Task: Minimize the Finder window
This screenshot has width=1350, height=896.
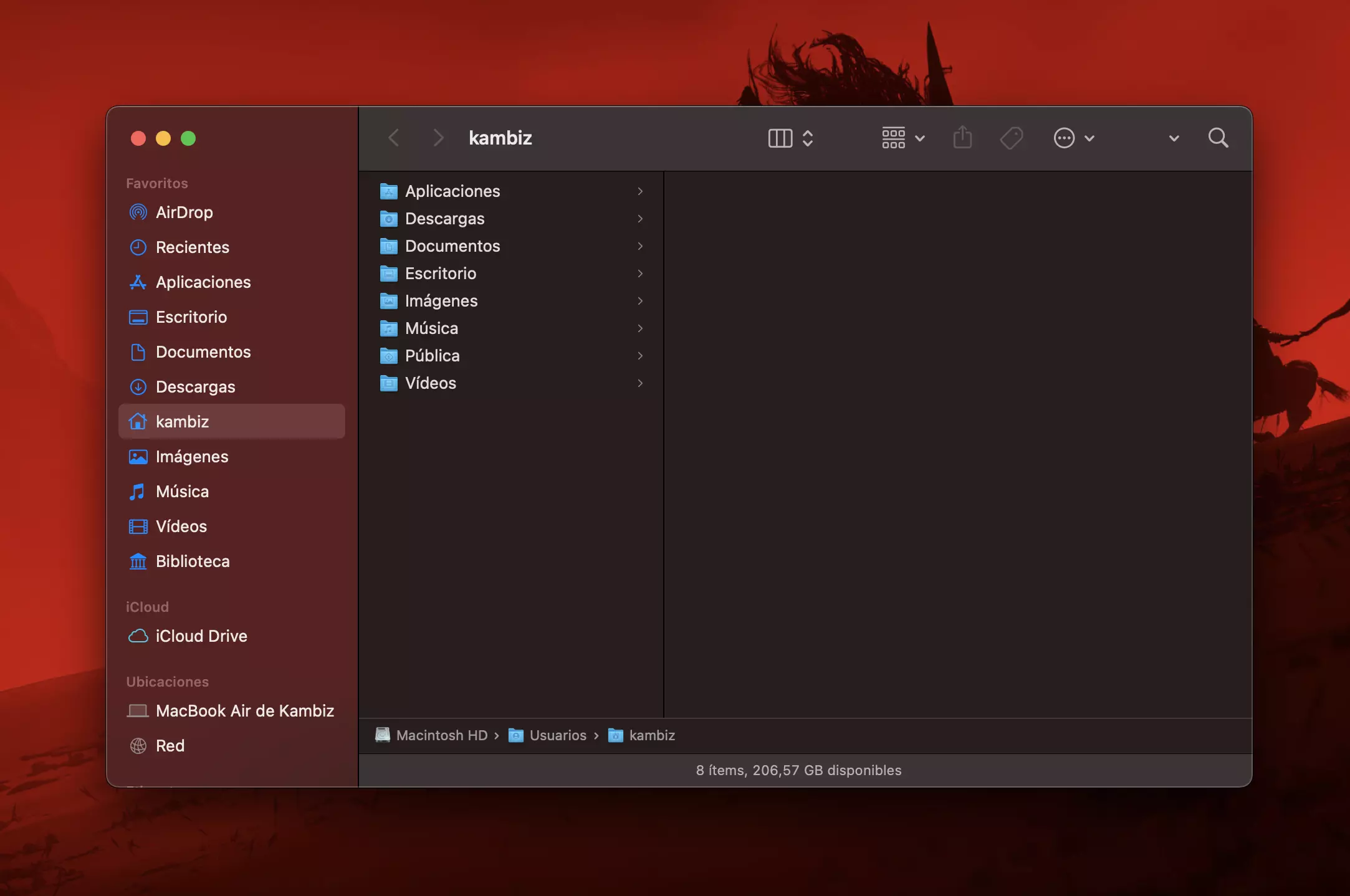Action: 163,138
